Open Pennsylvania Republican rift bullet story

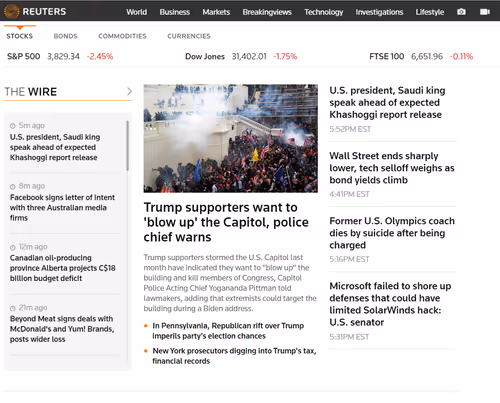228,331
